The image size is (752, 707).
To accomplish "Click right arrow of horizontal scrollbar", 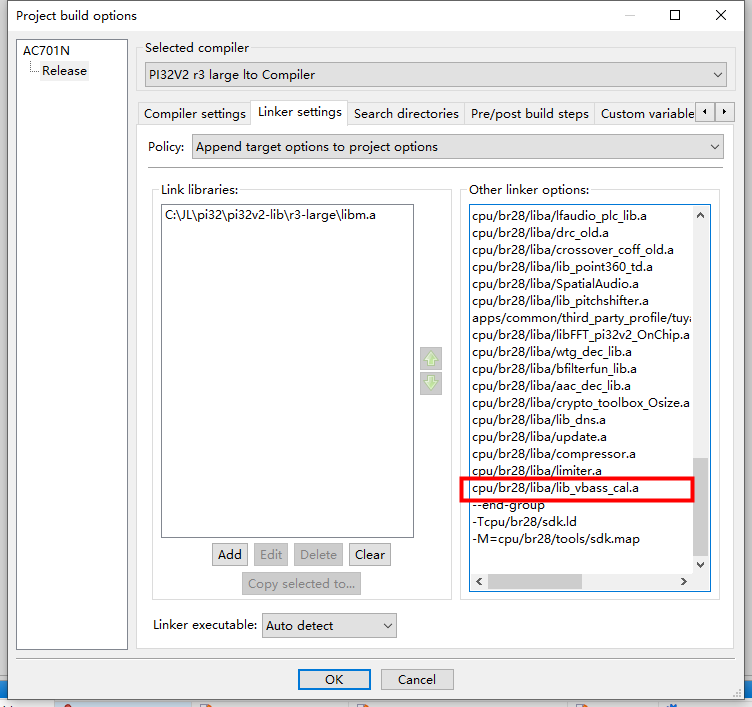I will (683, 581).
